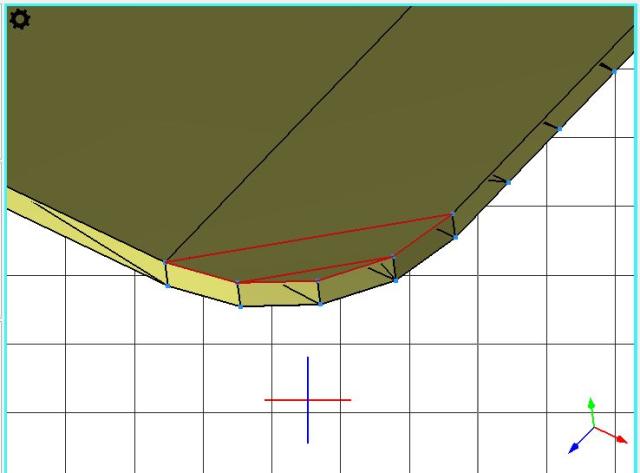Pick the vertex at the long red edge's left end
640x473 pixels.
[x=165, y=262]
